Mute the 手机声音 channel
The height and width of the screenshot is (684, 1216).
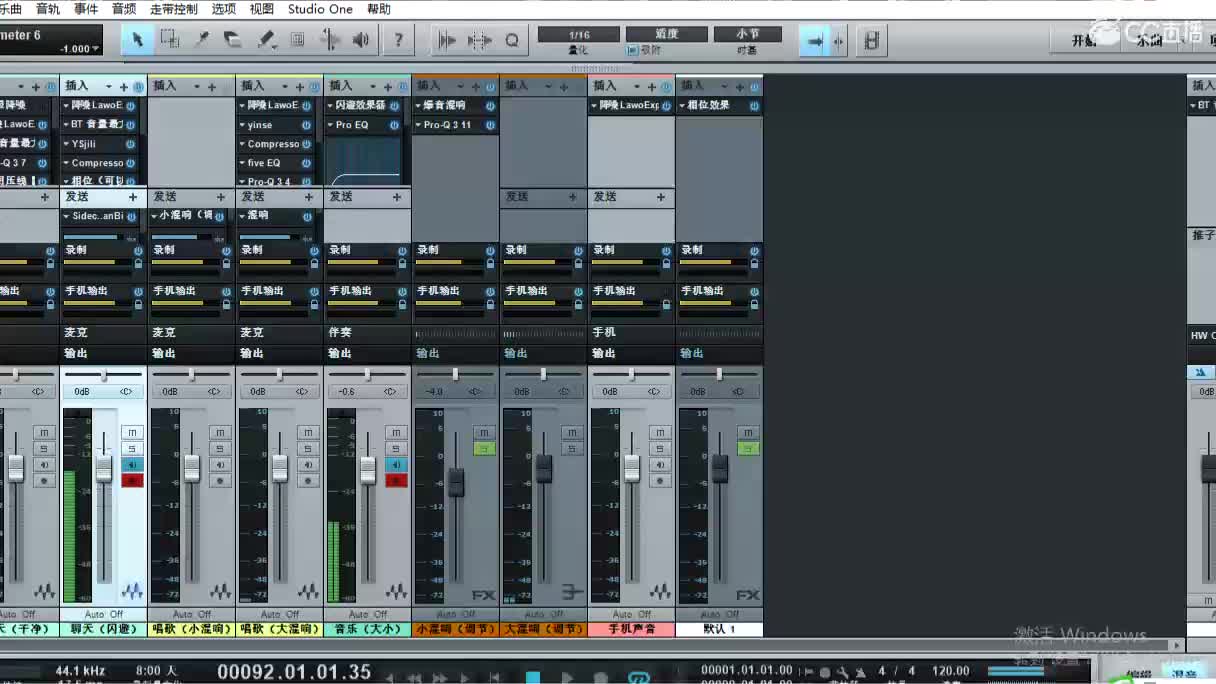tap(660, 432)
